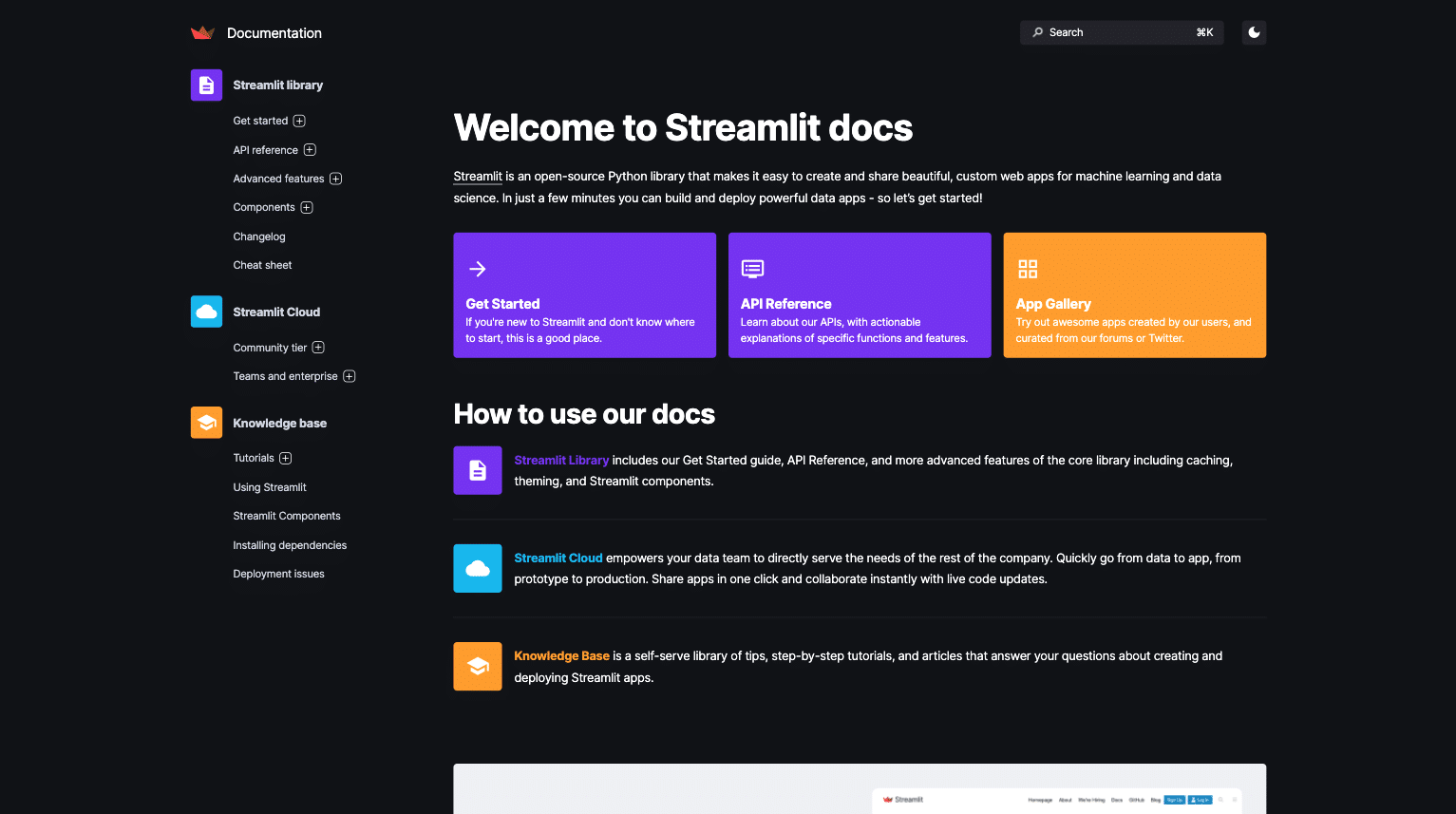Follow the orange Knowledge Base link
Image resolution: width=1456 pixels, height=814 pixels.
[x=561, y=656]
